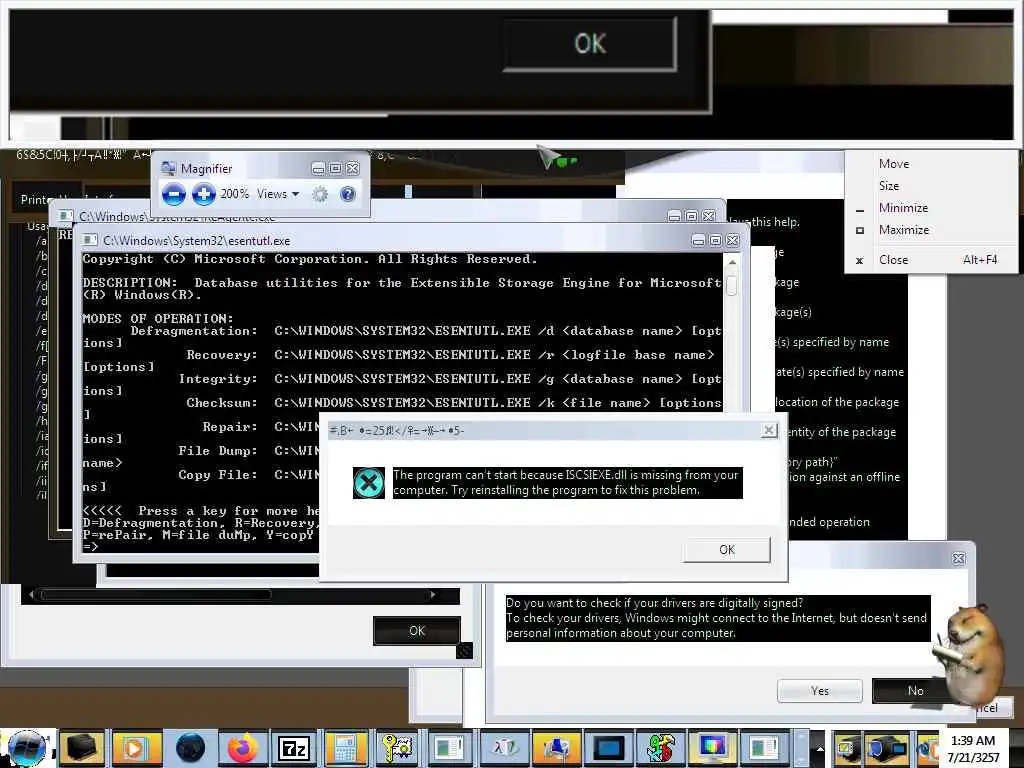Open 7-Zip from the taskbar
Viewport: 1024px width, 768px height.
(294, 748)
